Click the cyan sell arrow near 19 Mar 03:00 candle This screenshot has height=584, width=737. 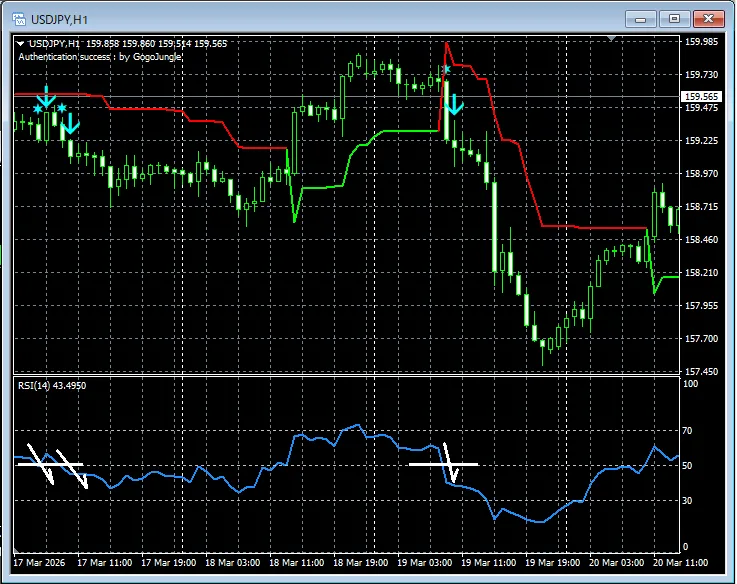point(454,105)
